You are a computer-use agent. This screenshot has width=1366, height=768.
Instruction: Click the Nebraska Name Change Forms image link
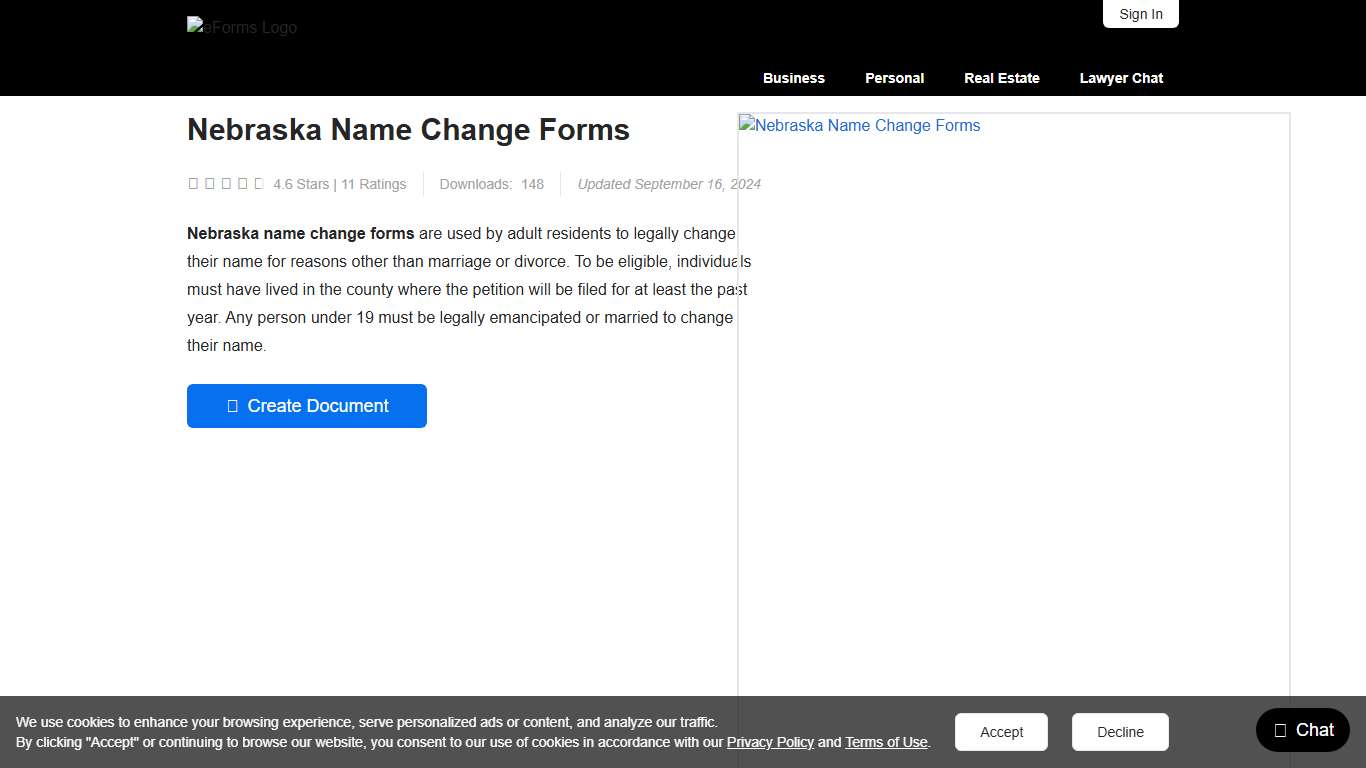[859, 125]
